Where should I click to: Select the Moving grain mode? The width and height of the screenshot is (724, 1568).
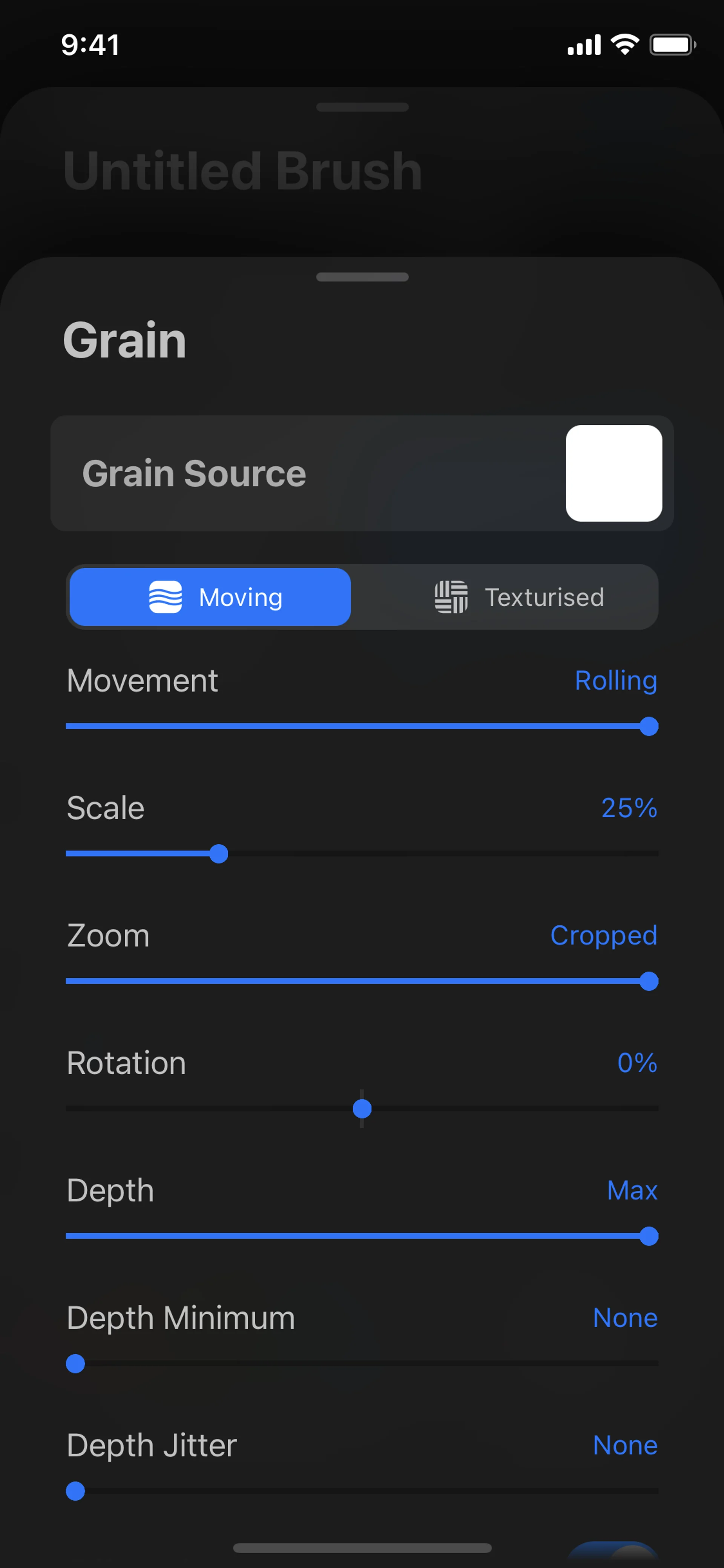coord(210,597)
